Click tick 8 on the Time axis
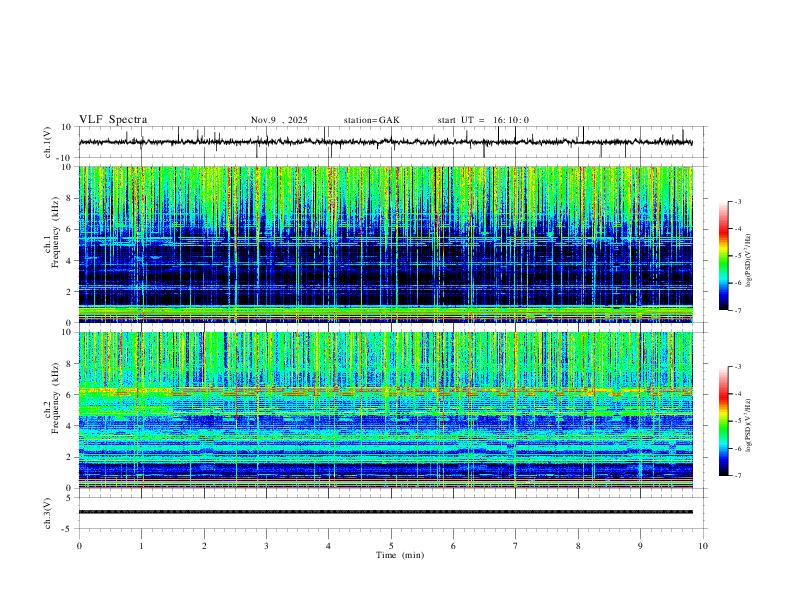Viewport: 792px width, 612px height. 578,546
